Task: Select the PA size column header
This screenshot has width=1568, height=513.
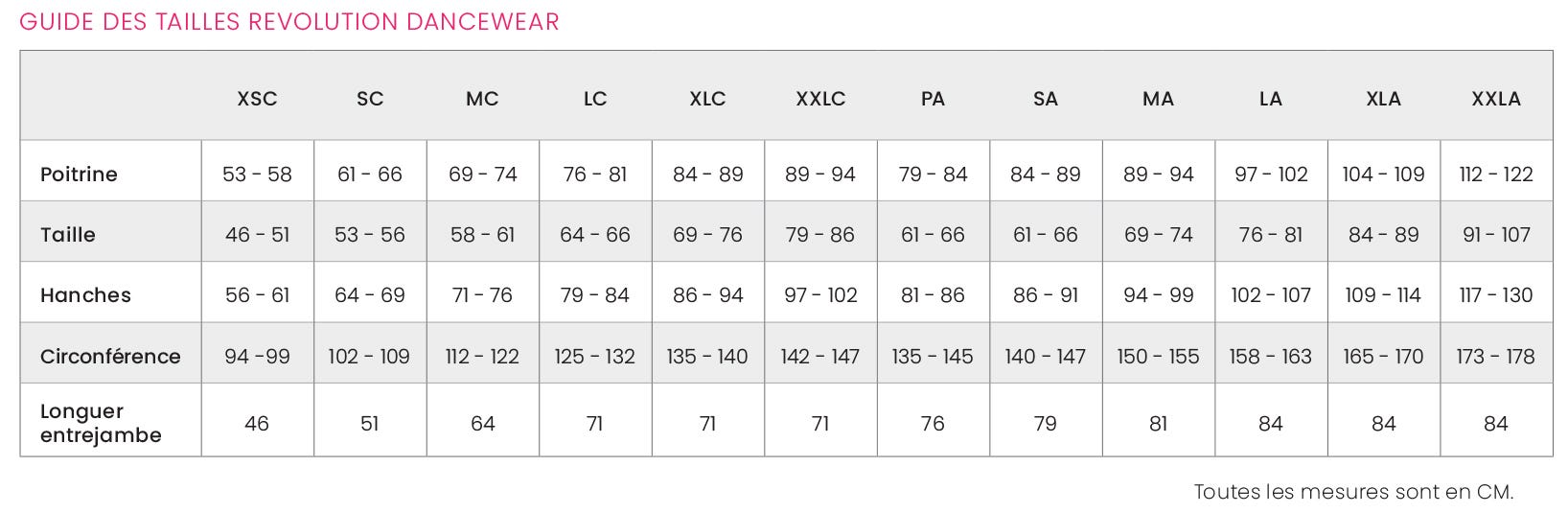Action: tap(933, 99)
